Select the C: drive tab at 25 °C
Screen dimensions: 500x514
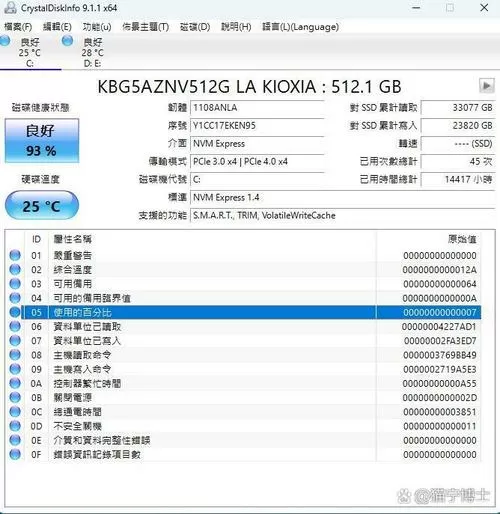pos(30,52)
